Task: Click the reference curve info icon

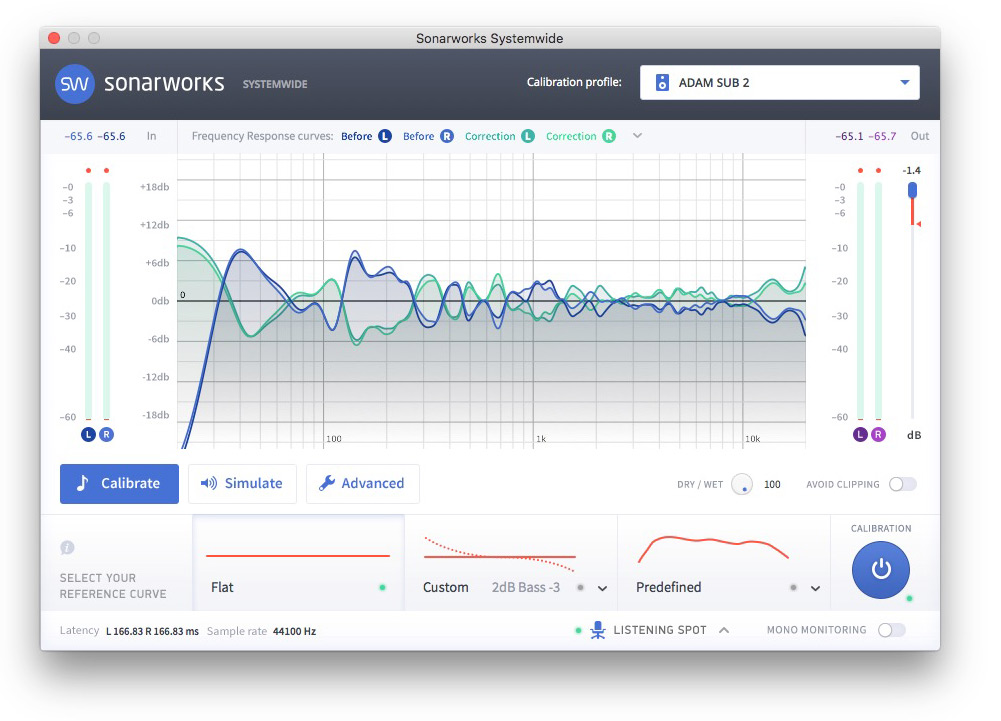Action: pyautogui.click(x=67, y=548)
